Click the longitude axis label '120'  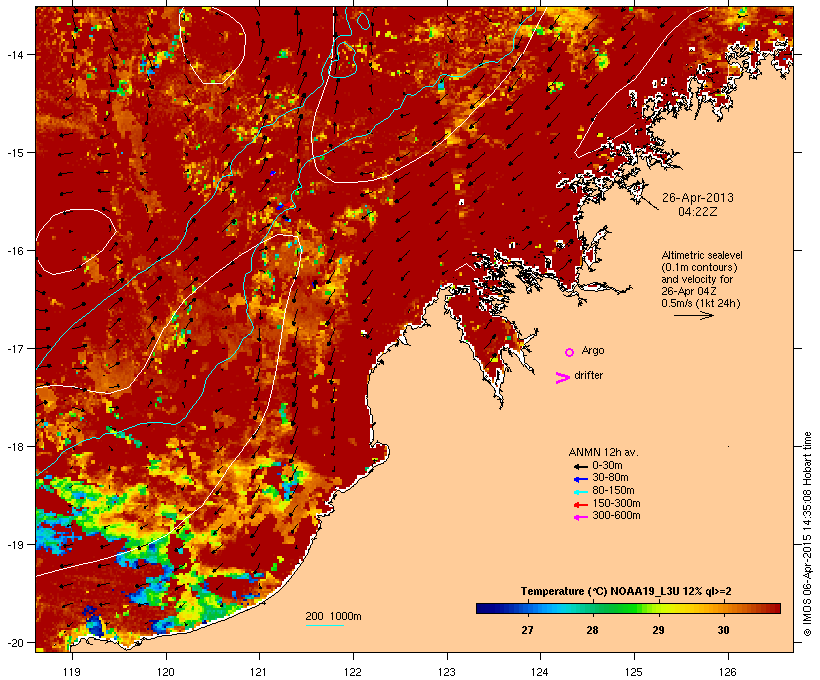[x=166, y=672]
